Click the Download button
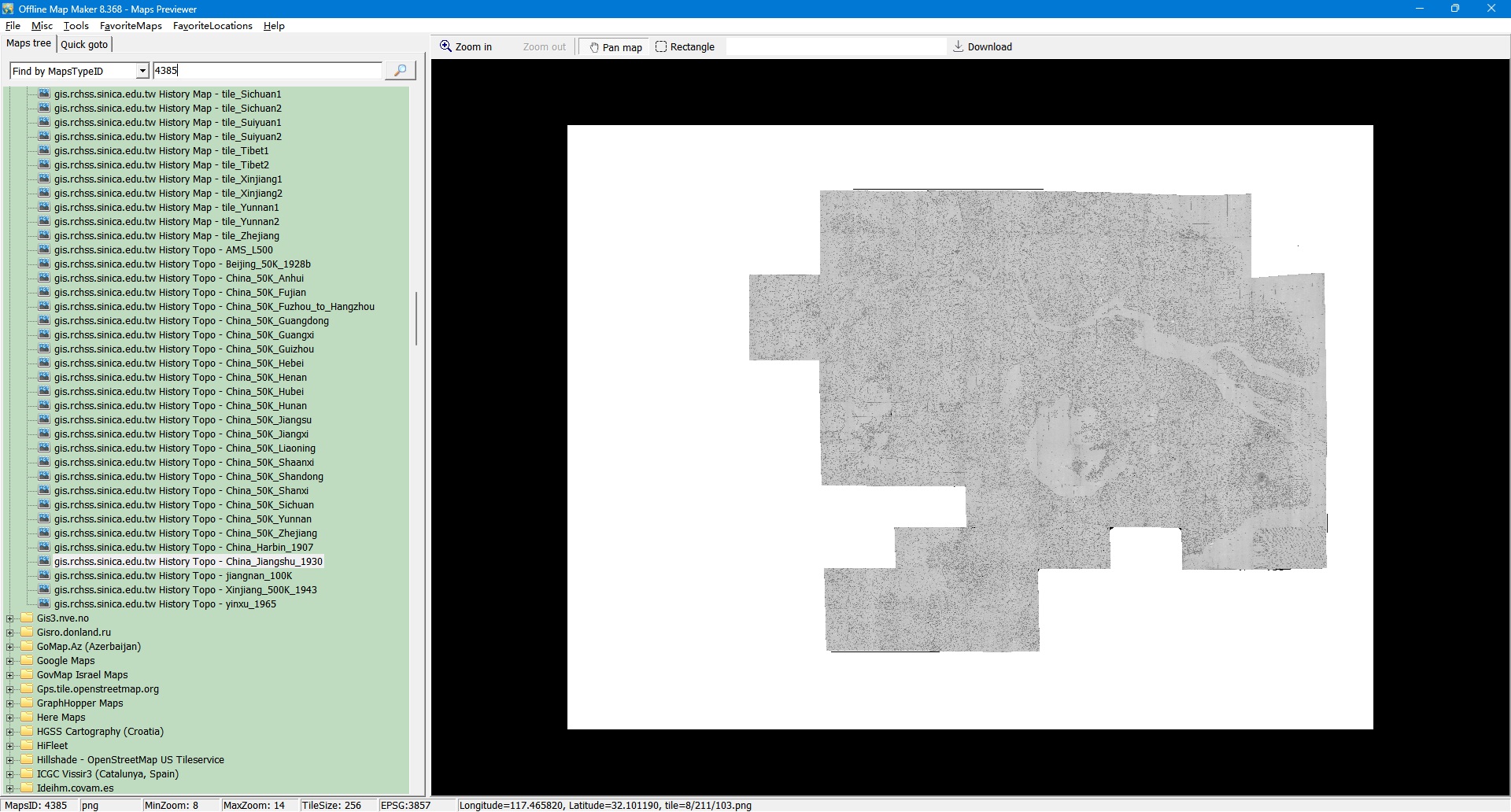The height and width of the screenshot is (812, 1511). [982, 47]
